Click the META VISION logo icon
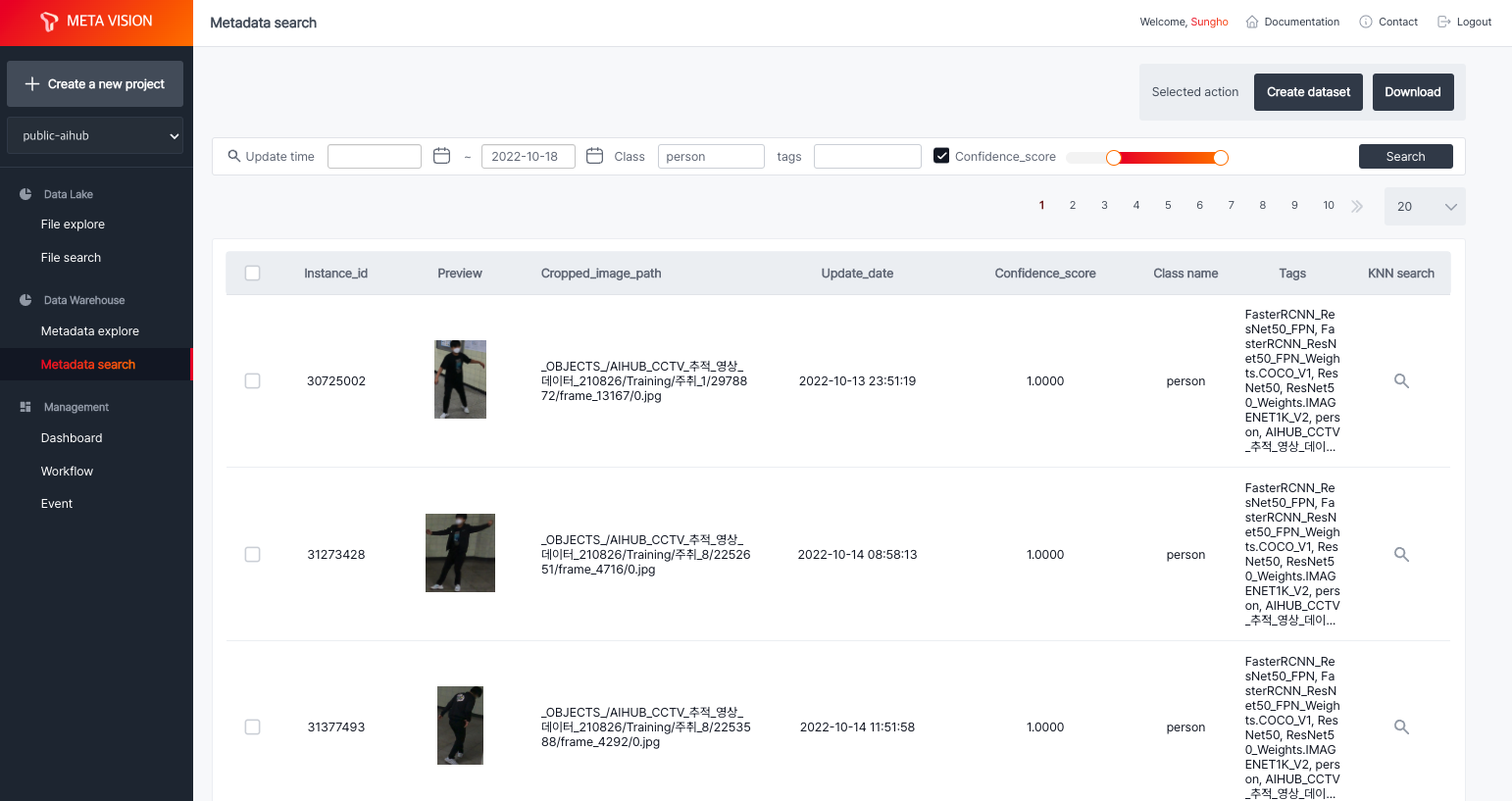The image size is (1512, 801). point(49,22)
